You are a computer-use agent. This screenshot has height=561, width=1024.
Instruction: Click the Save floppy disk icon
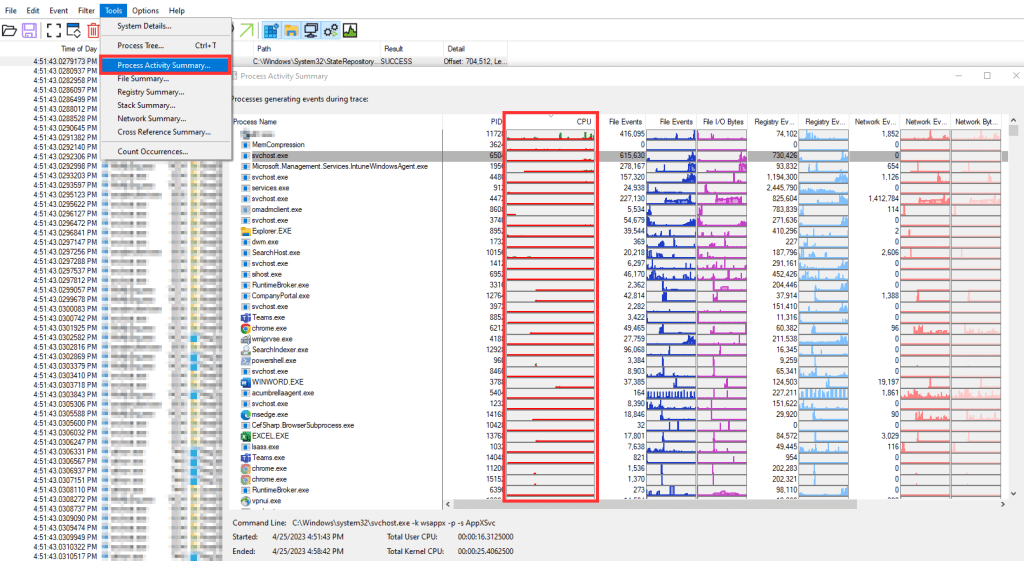pyautogui.click(x=30, y=31)
